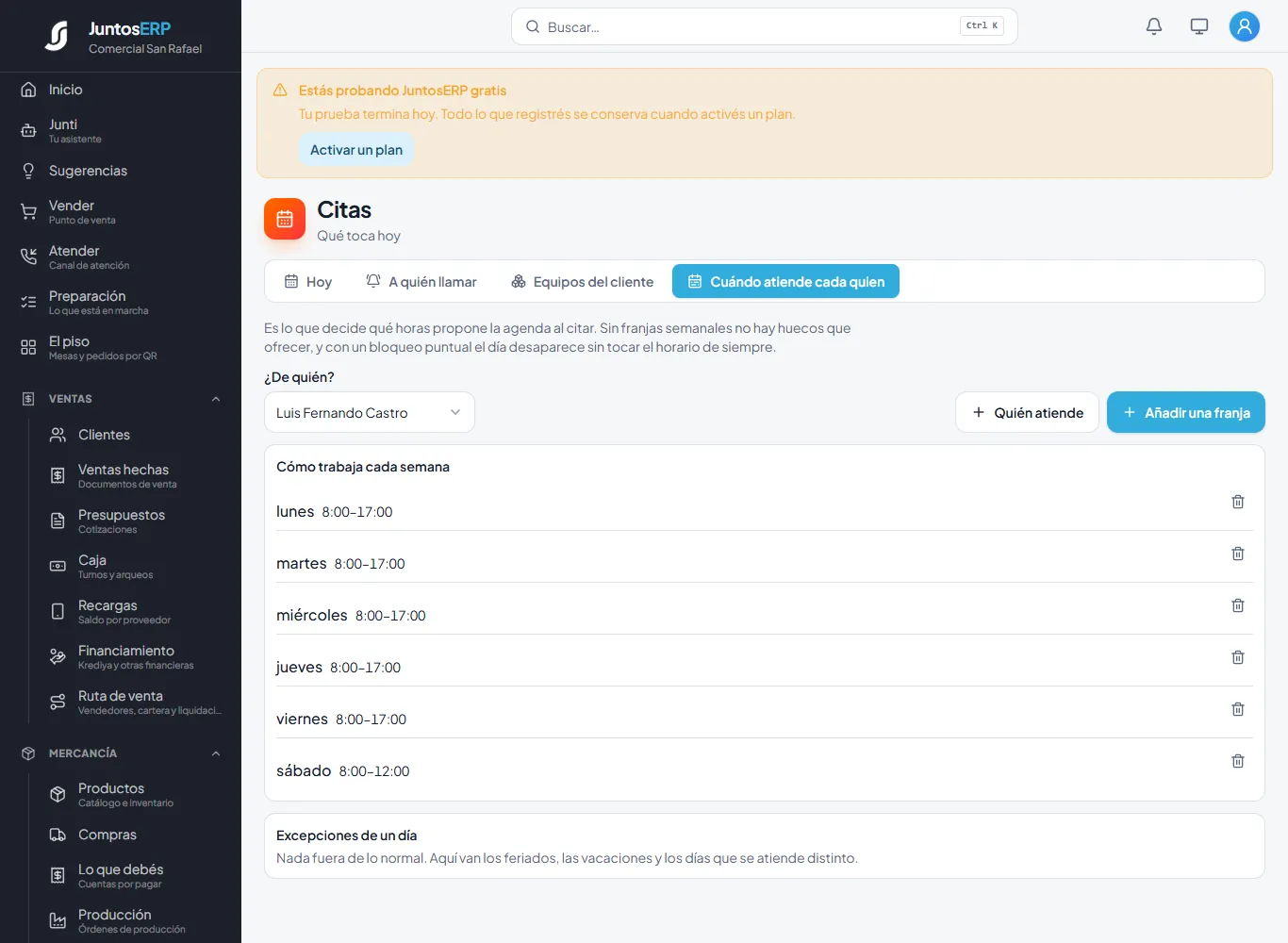The width and height of the screenshot is (1288, 943).
Task: Remove the viernes schedule slot
Action: click(1238, 709)
